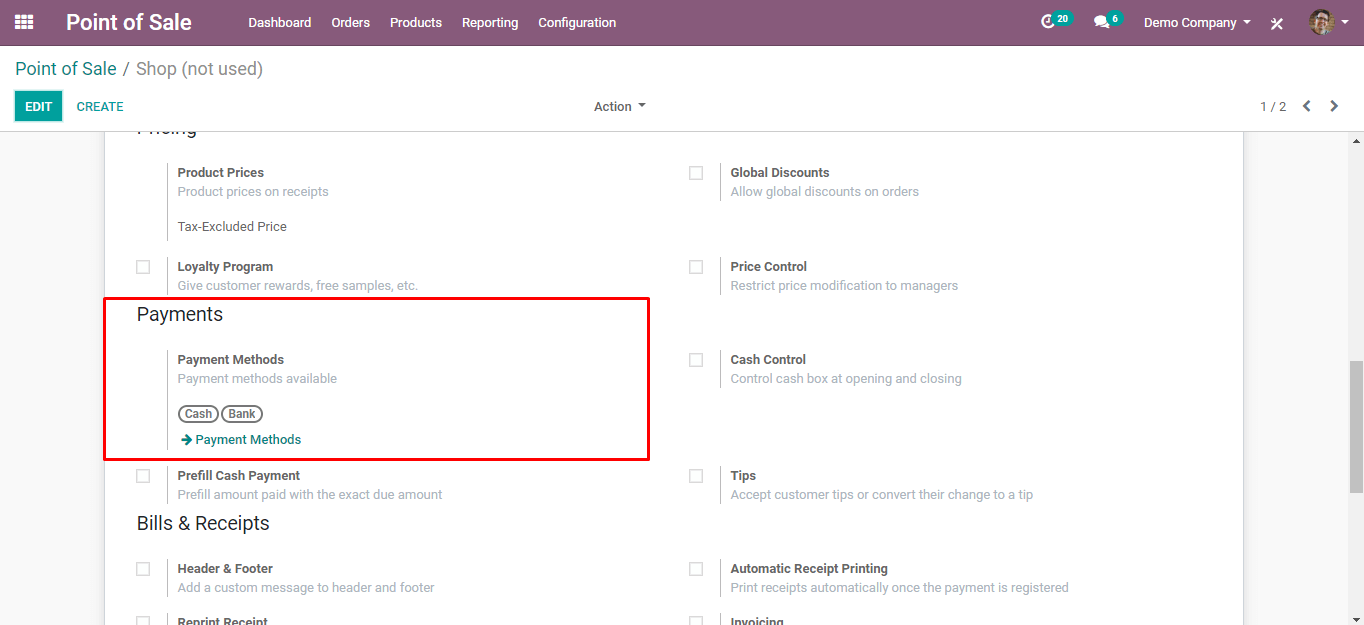The width and height of the screenshot is (1364, 625).
Task: Follow the Payment Methods arrow link
Action: (x=241, y=440)
